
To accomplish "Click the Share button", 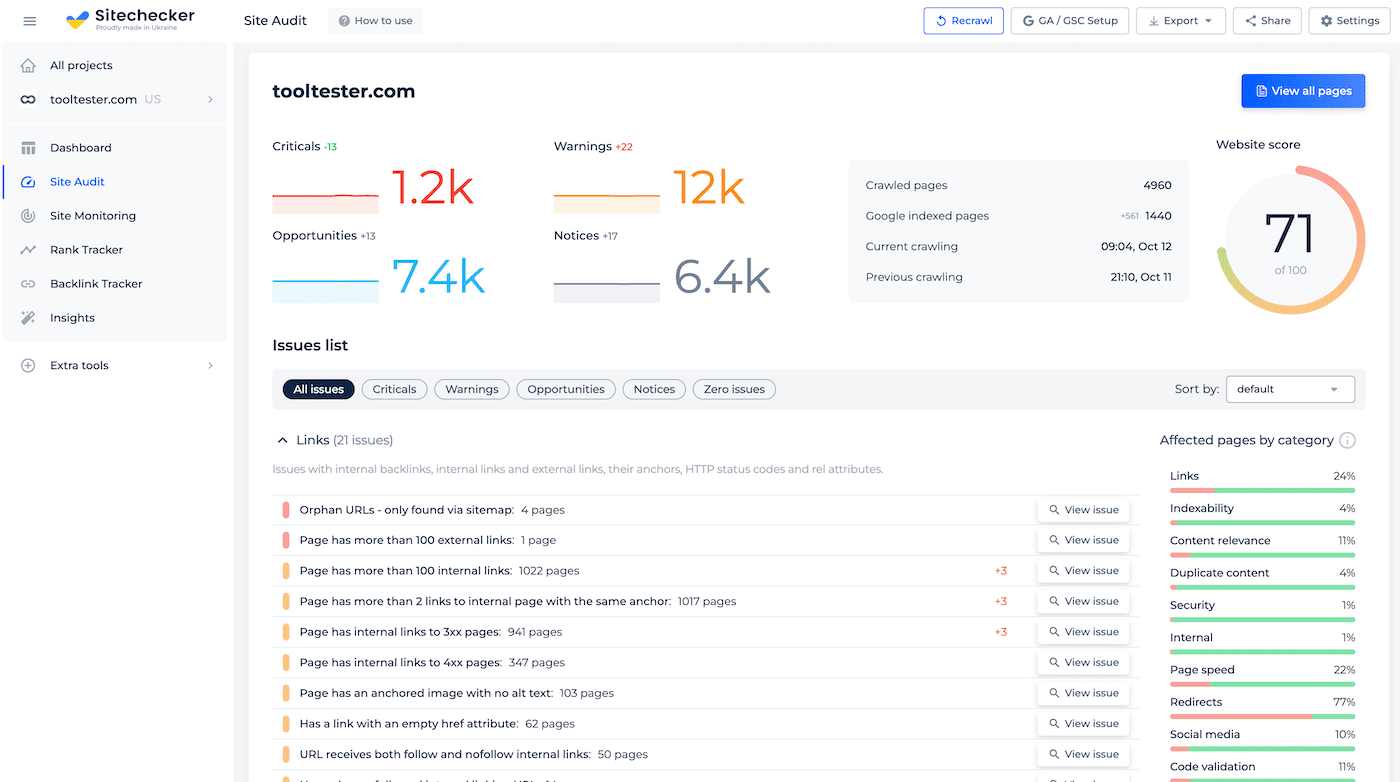I will tap(1268, 21).
